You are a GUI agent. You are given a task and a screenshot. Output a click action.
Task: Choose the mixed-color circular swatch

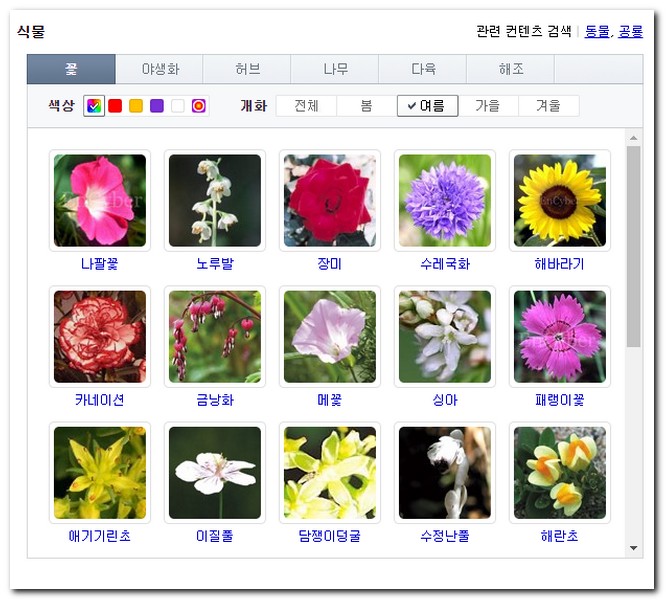[198, 106]
